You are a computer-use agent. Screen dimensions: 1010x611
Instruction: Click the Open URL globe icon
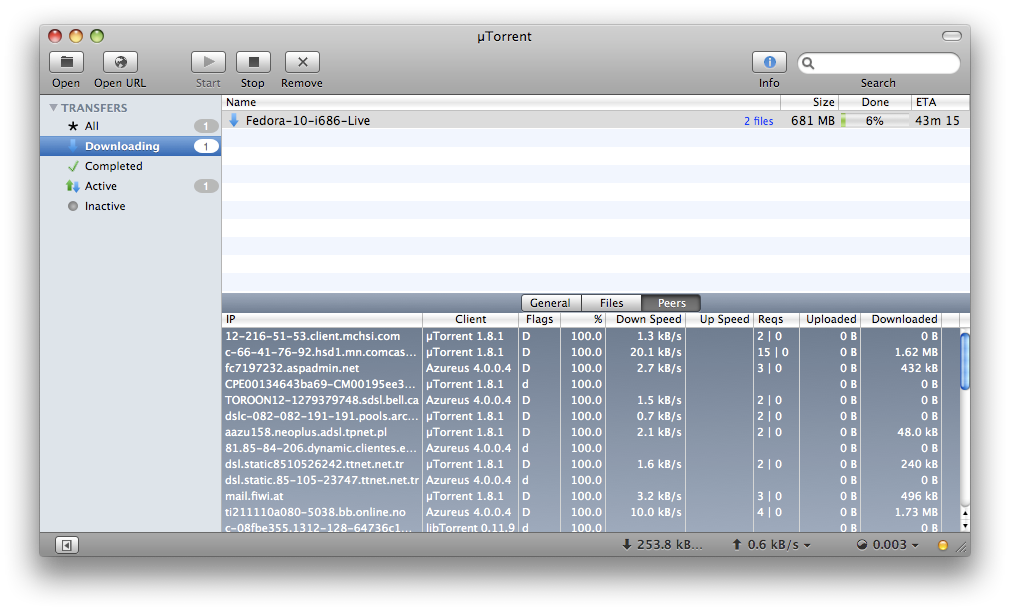point(120,62)
